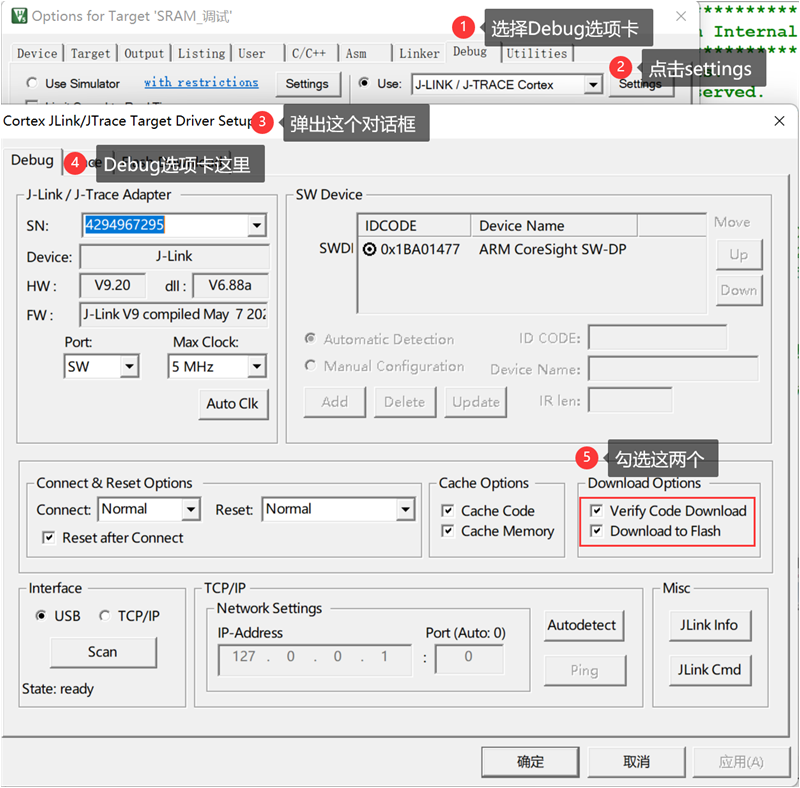Open the Reset type dropdown

[404, 510]
